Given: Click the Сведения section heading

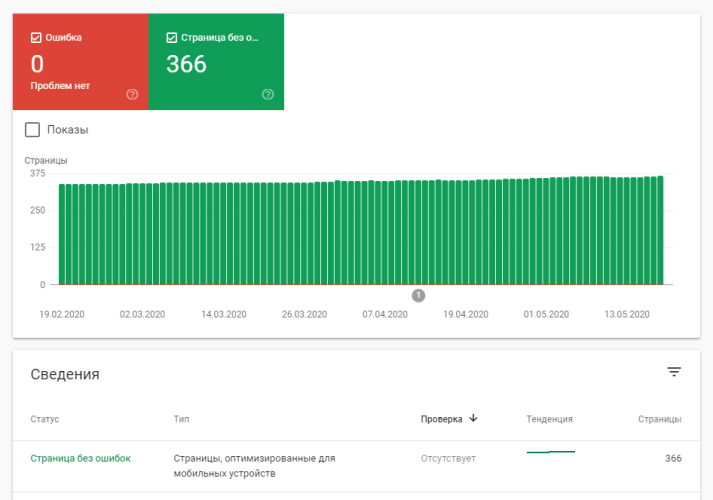Looking at the screenshot, I should tap(65, 374).
